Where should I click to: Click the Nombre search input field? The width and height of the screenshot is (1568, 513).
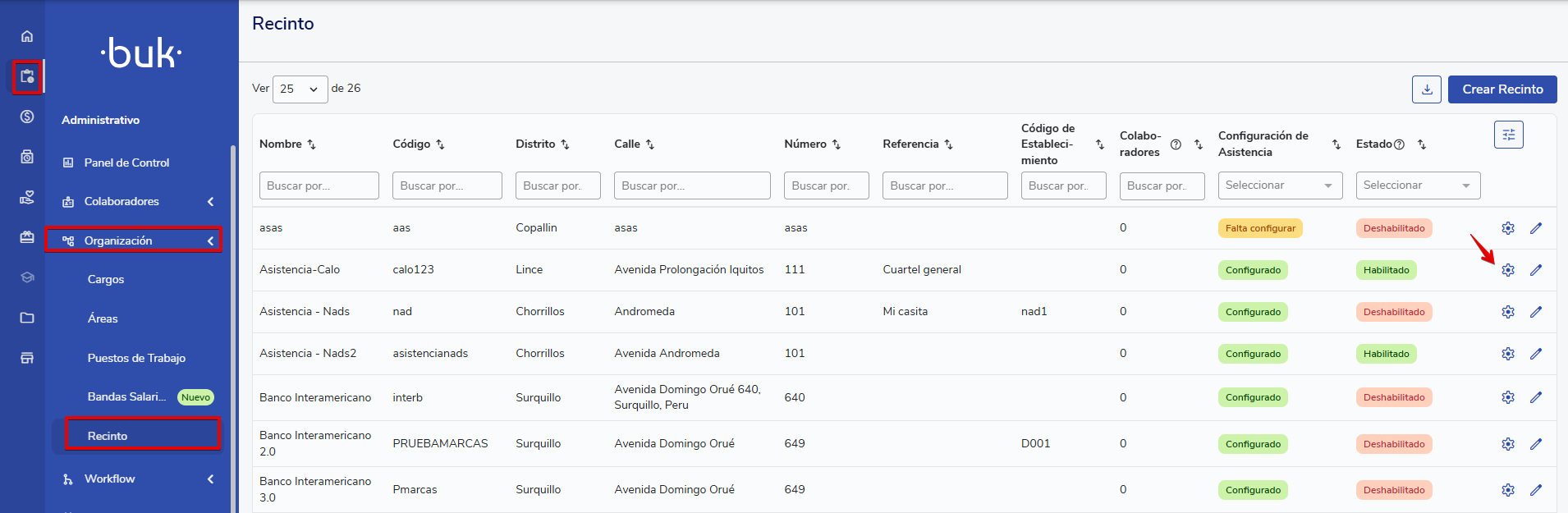319,186
